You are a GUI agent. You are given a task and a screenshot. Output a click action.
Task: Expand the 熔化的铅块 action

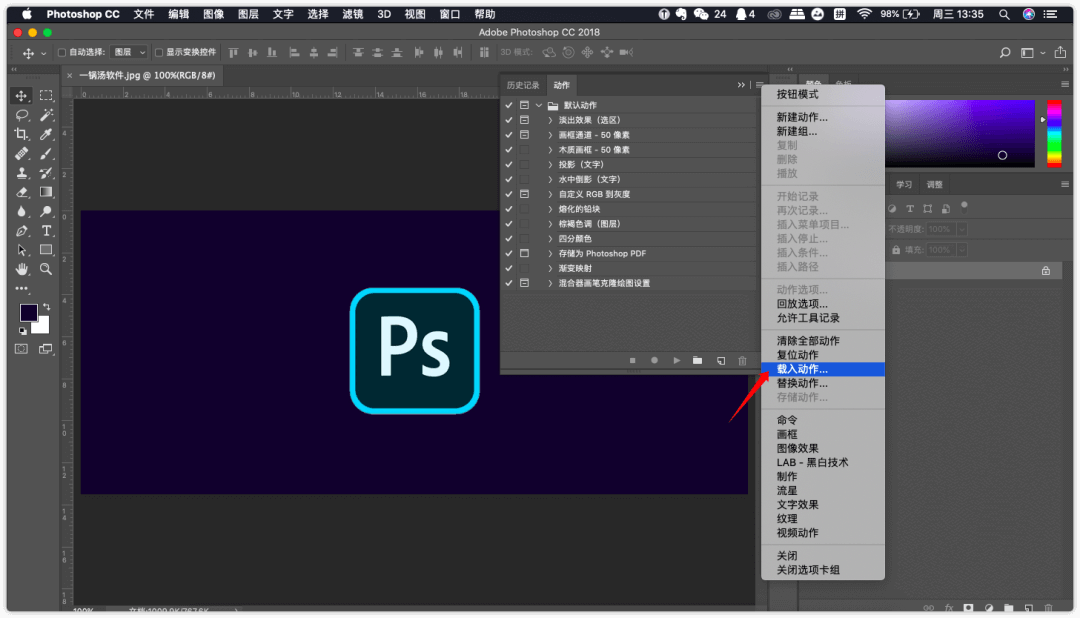tap(550, 209)
